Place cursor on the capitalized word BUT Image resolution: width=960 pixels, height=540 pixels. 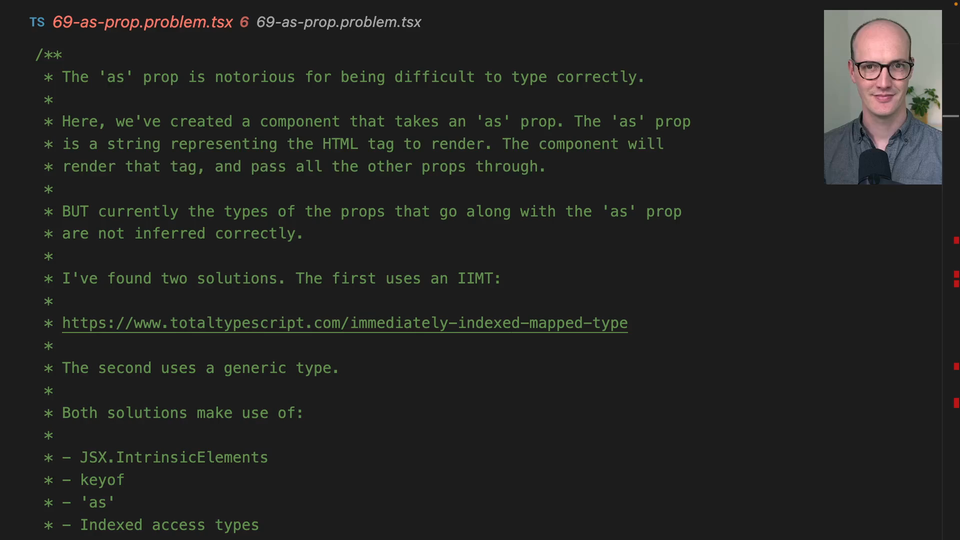pos(75,211)
